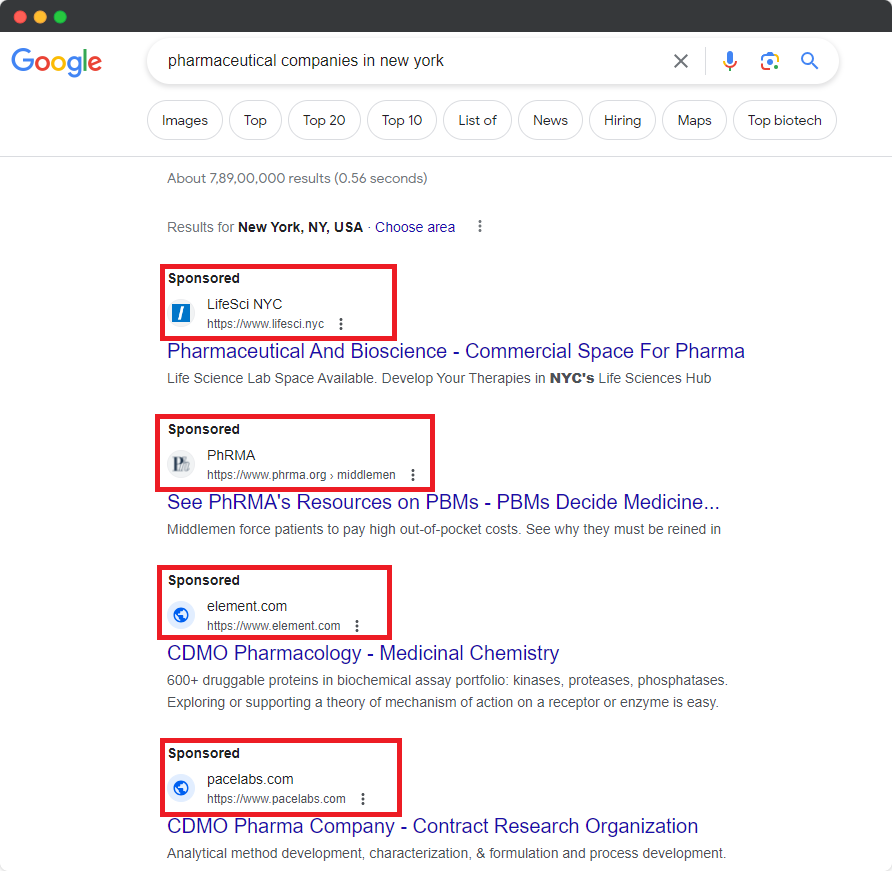892x871 pixels.
Task: Open three-dot menu for LifeSci NYC ad
Action: [x=341, y=324]
